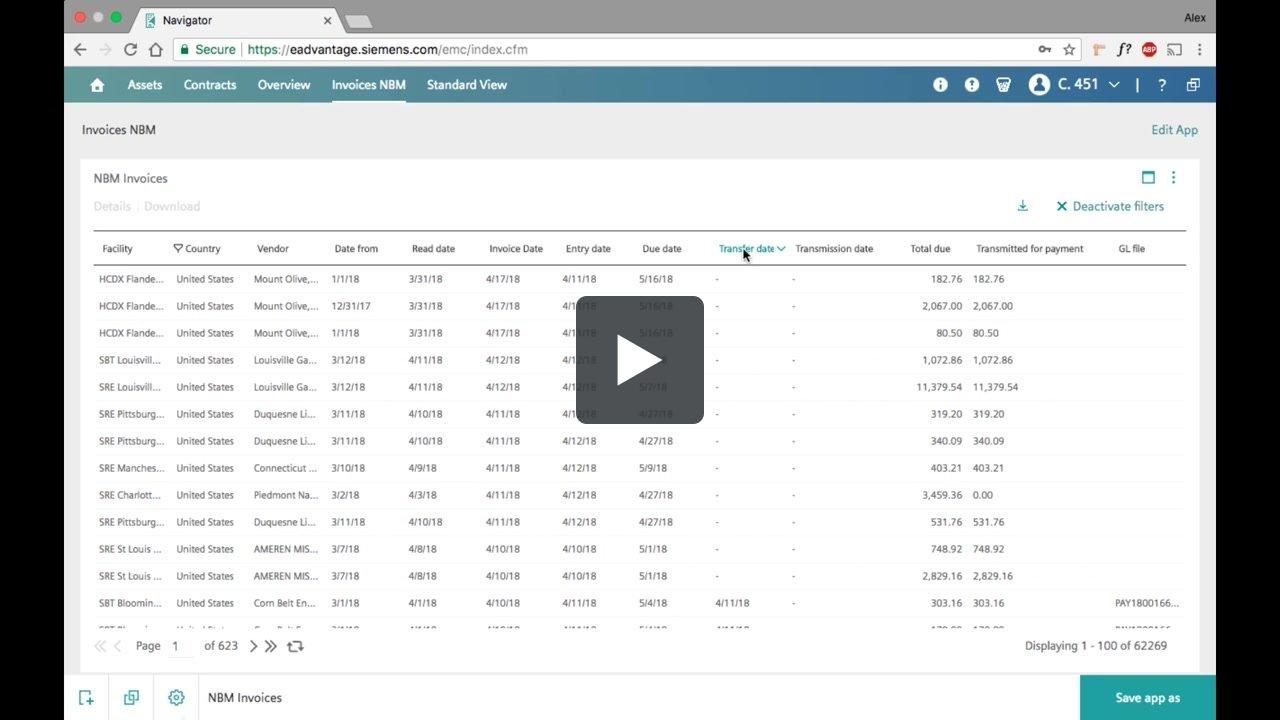Screen dimensions: 1280x720
Task: Click the GL file column header
Action: tap(1131, 249)
